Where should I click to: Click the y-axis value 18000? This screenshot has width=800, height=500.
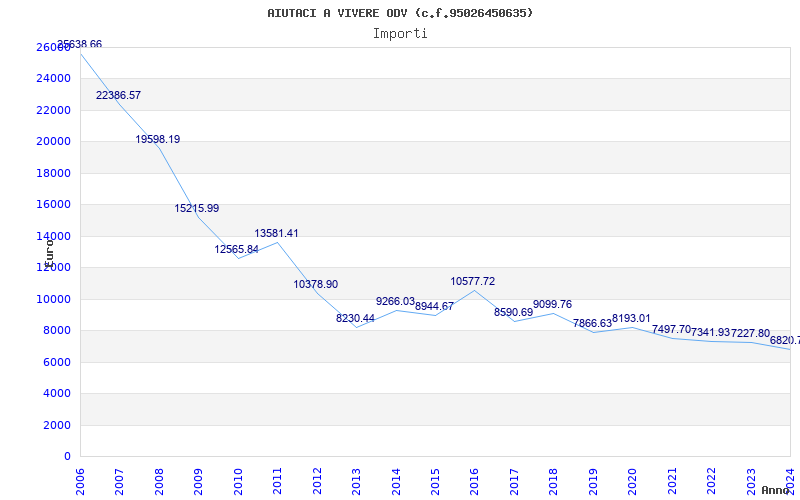coord(53,173)
